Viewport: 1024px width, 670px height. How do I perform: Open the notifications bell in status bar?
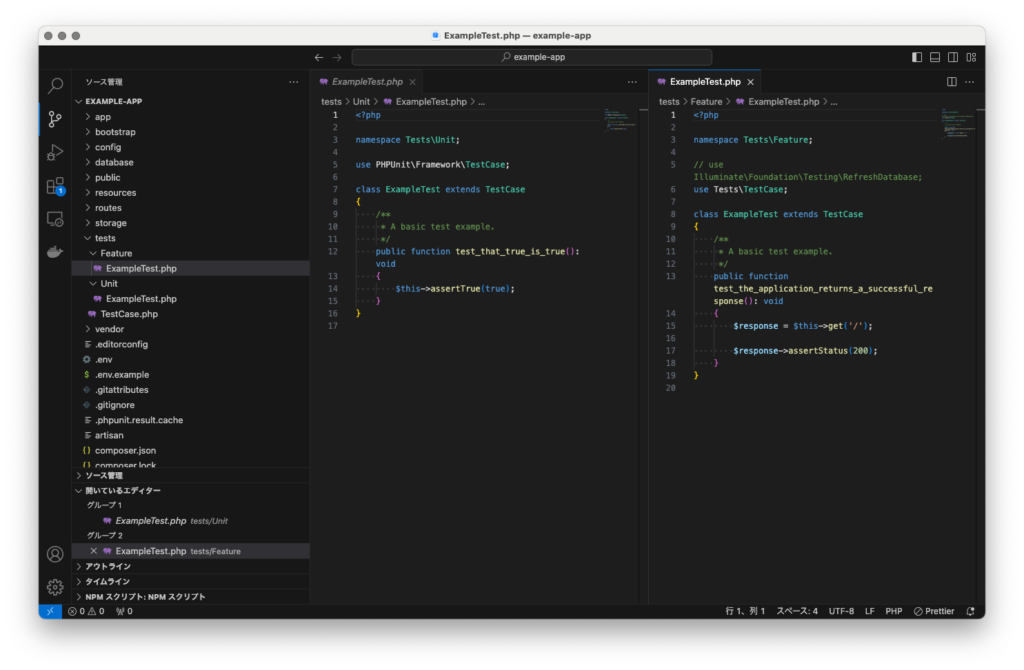pos(970,611)
